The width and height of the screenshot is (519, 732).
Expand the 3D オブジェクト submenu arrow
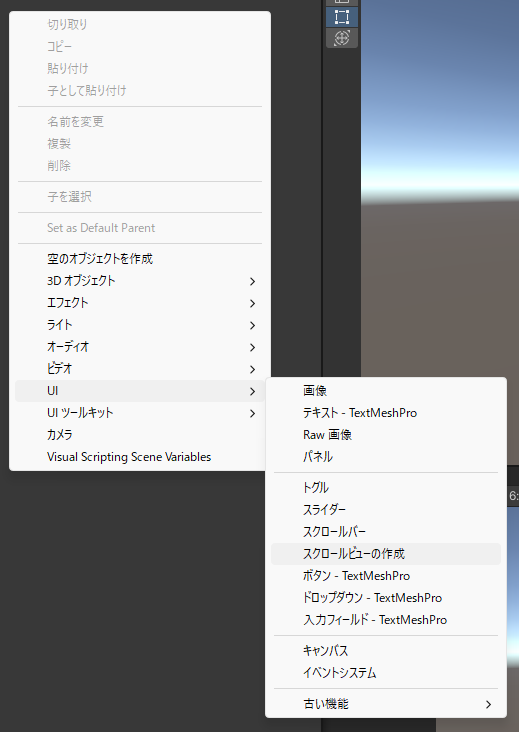pyautogui.click(x=252, y=281)
